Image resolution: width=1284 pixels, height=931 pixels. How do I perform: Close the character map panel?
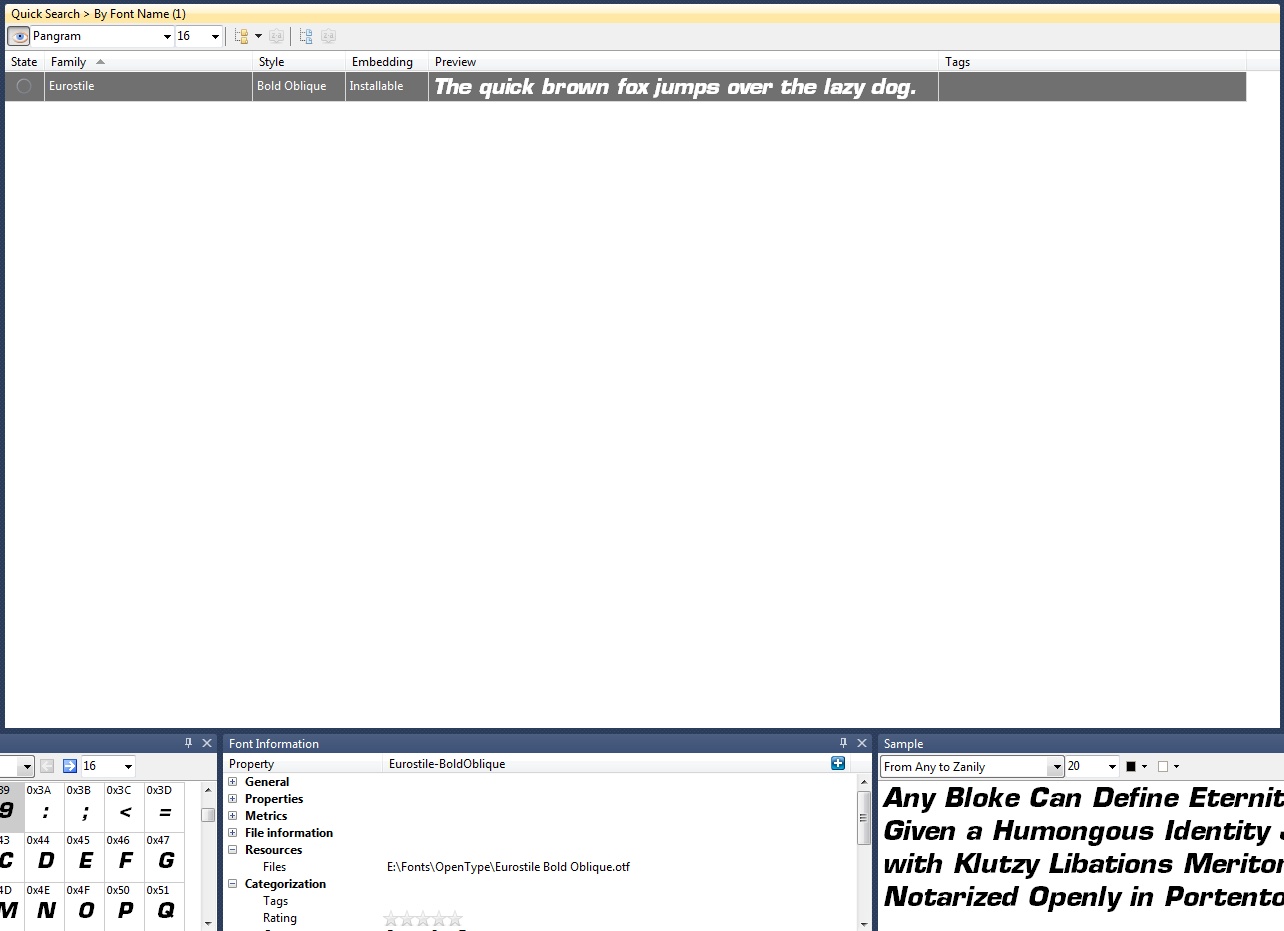[x=207, y=743]
